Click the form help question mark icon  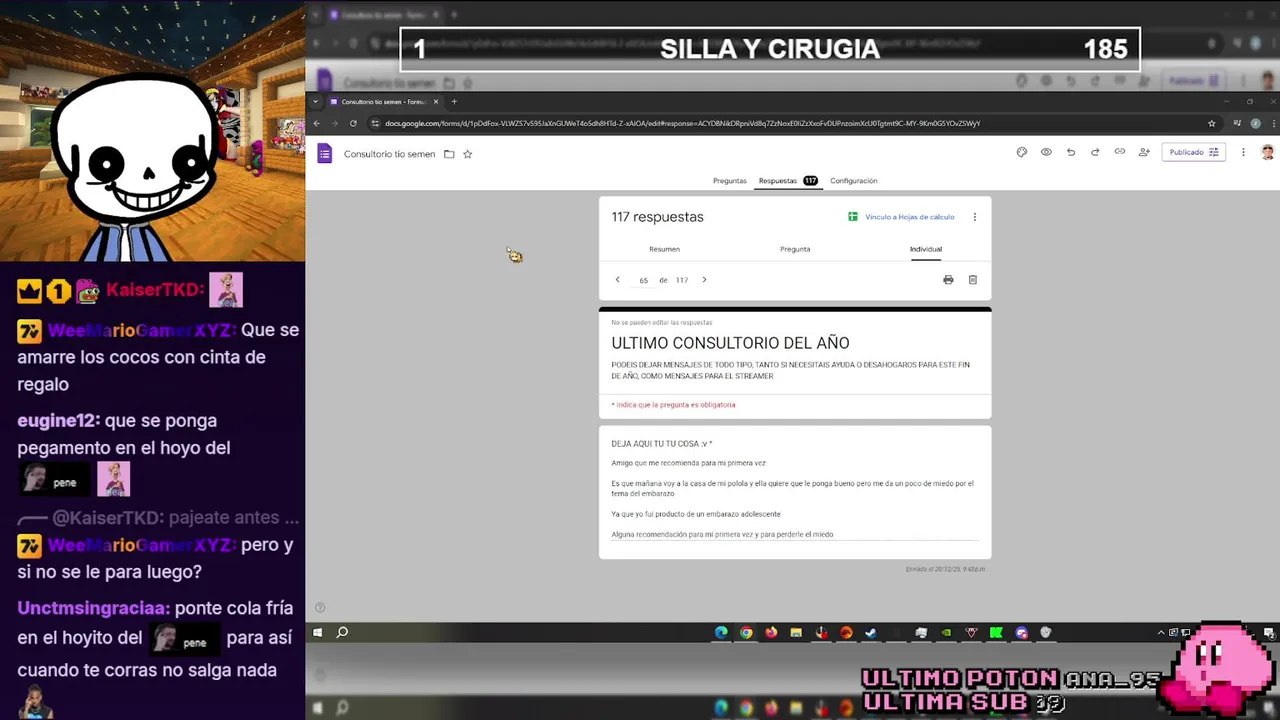pos(320,607)
